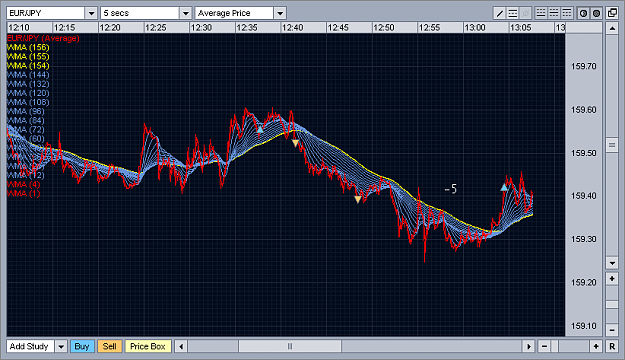Click the horizontal scrollbar thumb

[x=290, y=346]
